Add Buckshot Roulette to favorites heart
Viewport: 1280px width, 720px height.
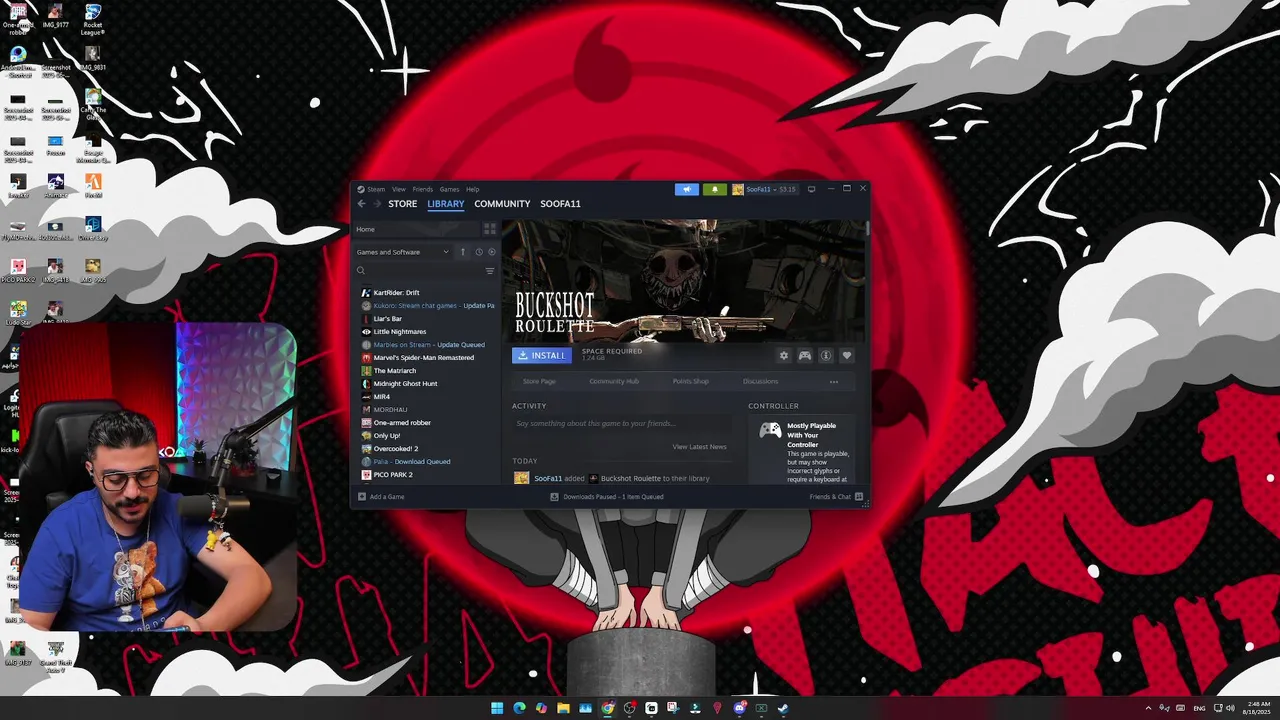click(x=847, y=355)
